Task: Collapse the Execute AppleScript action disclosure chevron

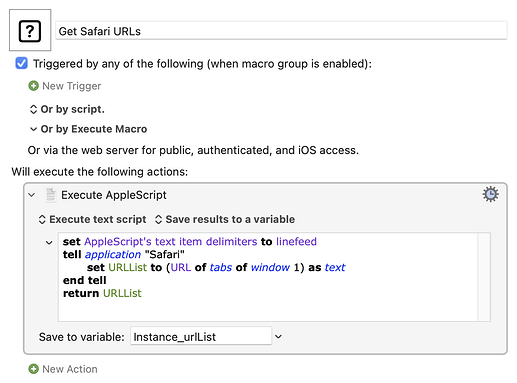Action: point(32,195)
